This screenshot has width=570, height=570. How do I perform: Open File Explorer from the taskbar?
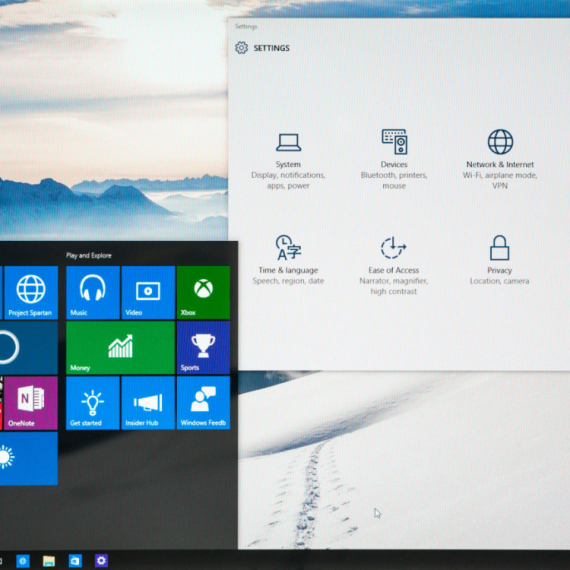click(x=49, y=561)
